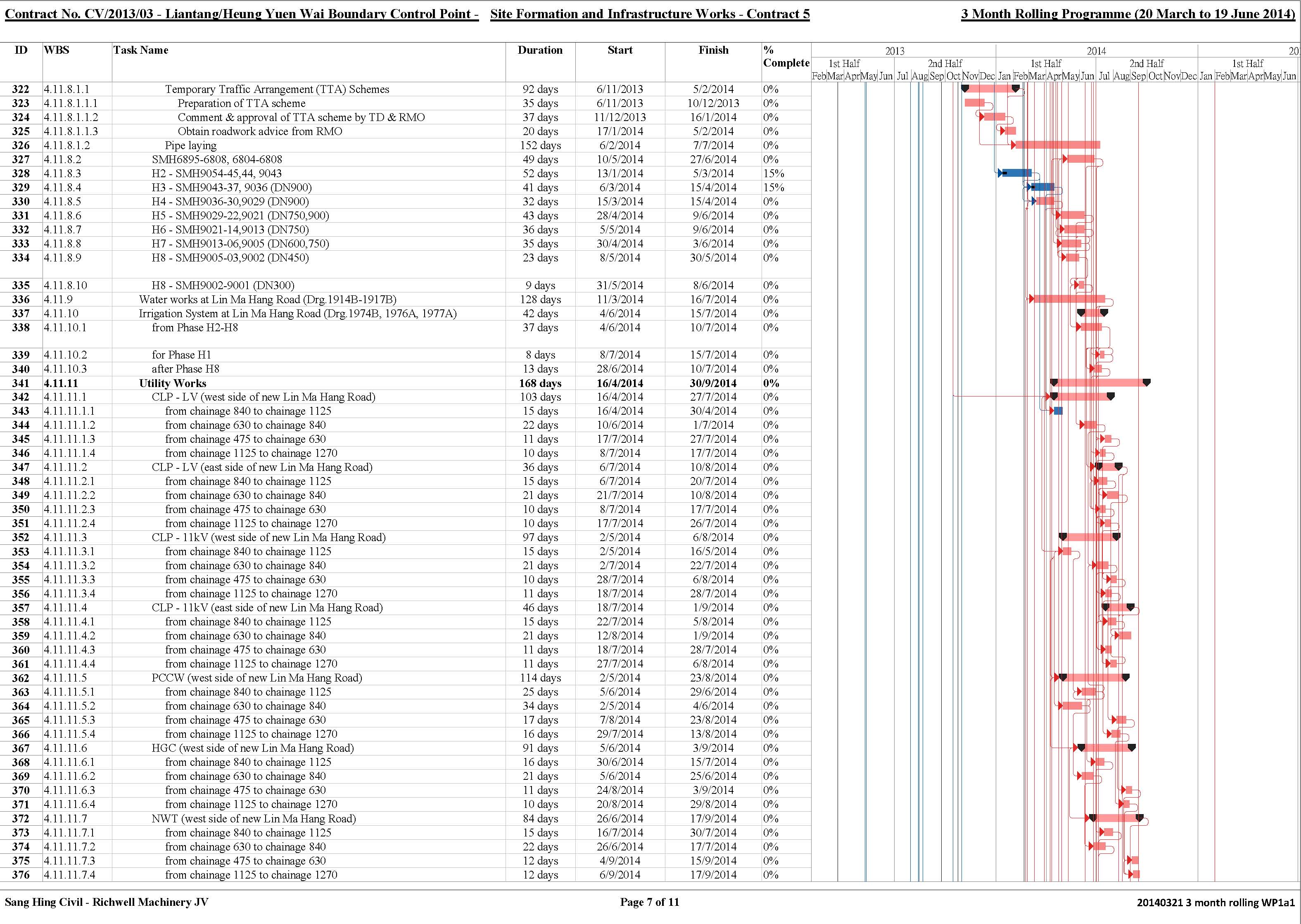Click the 'Finish' column header
This screenshot has height=924, width=1301.
point(713,50)
